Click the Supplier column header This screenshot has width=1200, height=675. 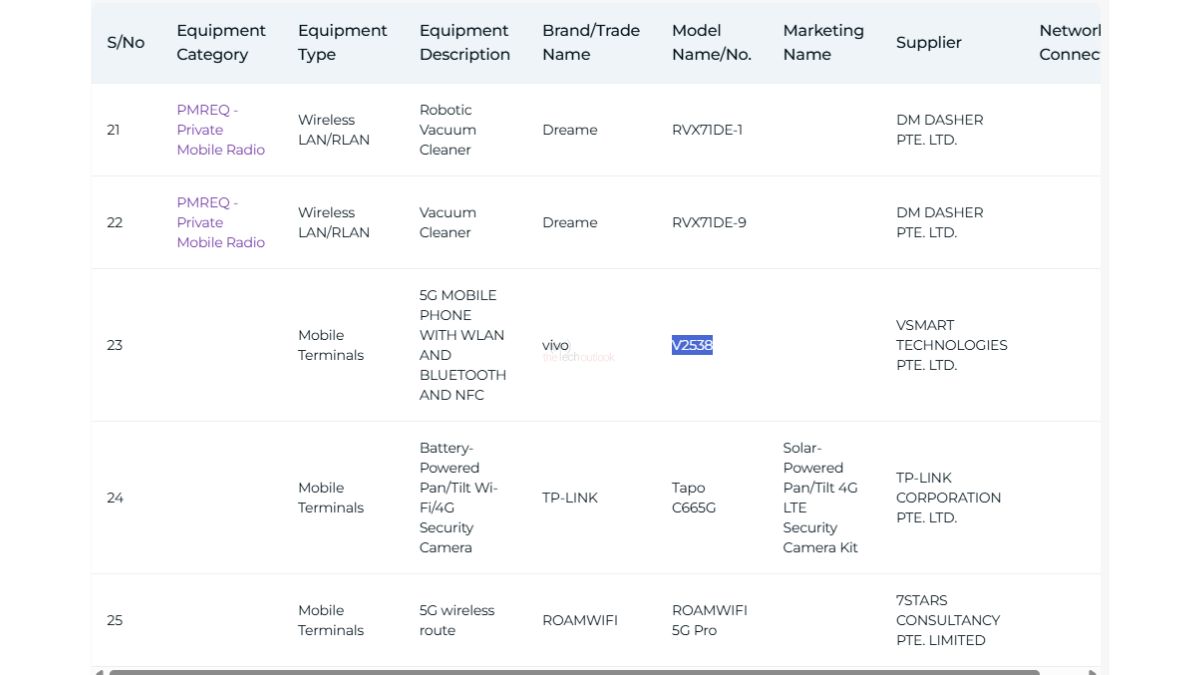[x=928, y=42]
